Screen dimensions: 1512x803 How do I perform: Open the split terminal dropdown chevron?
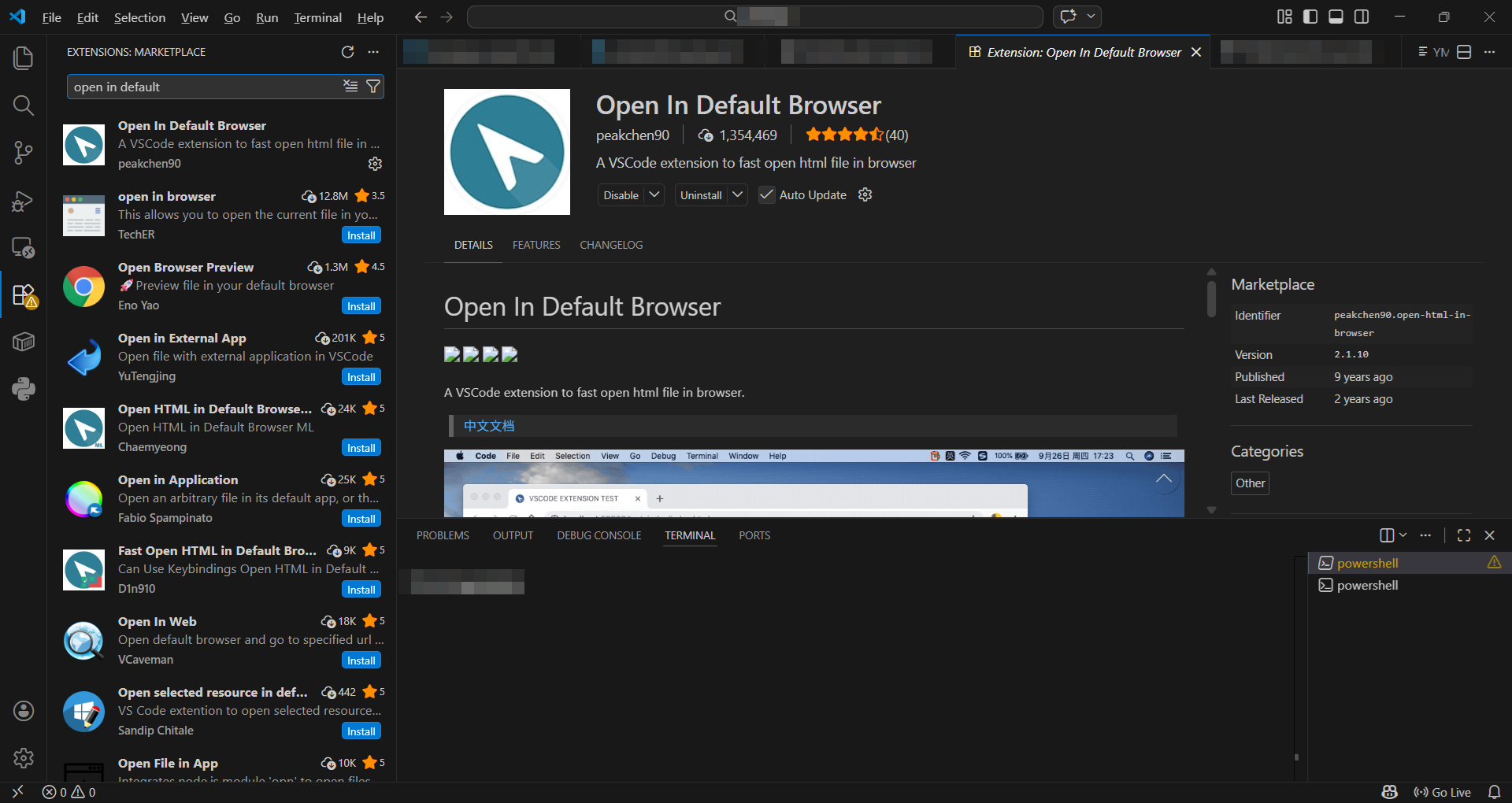coord(1403,535)
